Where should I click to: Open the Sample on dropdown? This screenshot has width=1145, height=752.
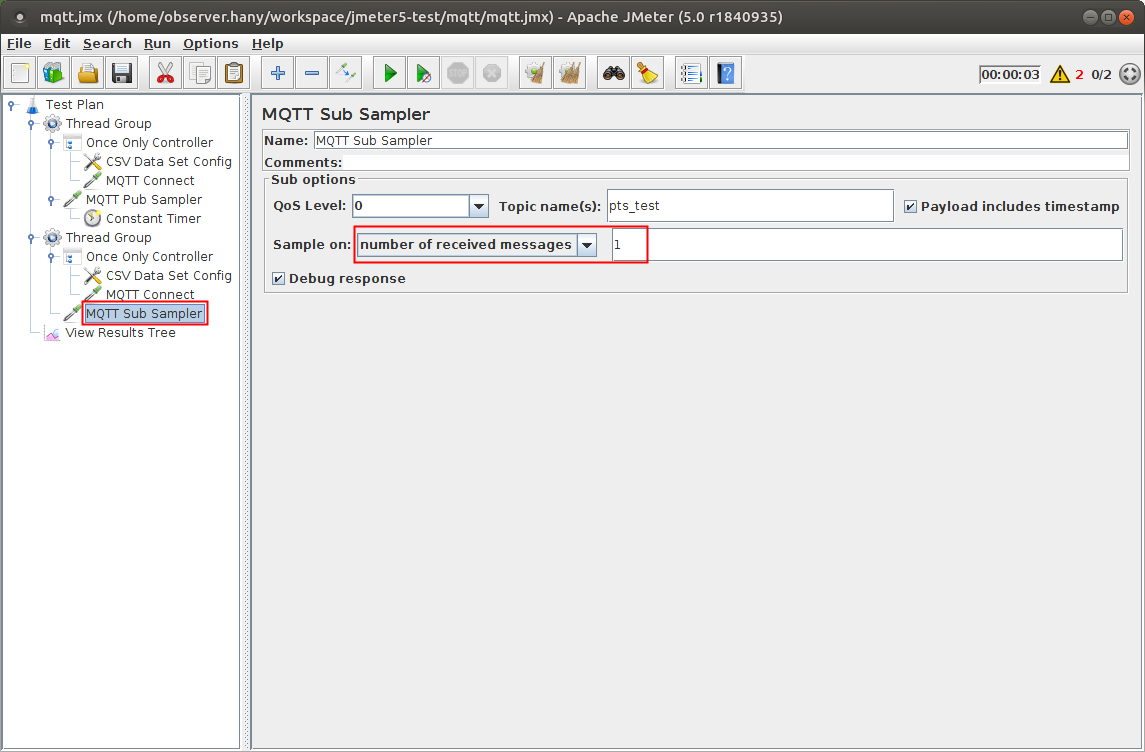click(586, 245)
